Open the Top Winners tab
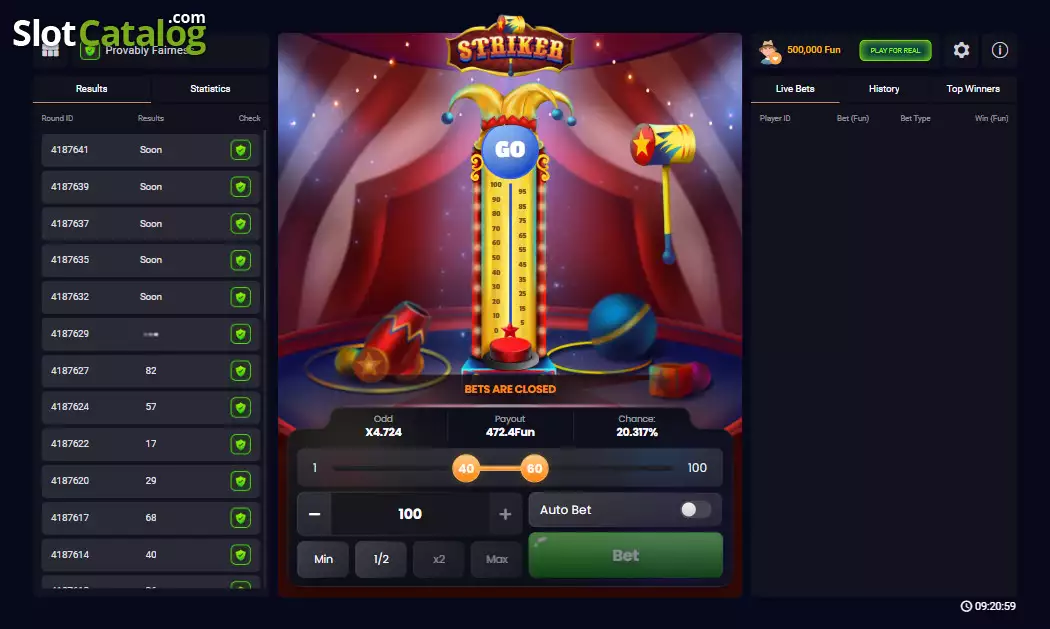This screenshot has height=629, width=1050. click(x=972, y=88)
